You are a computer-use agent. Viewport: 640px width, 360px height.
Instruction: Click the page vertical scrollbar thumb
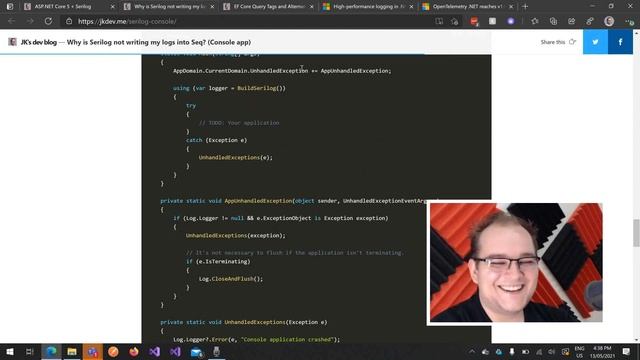(636, 233)
